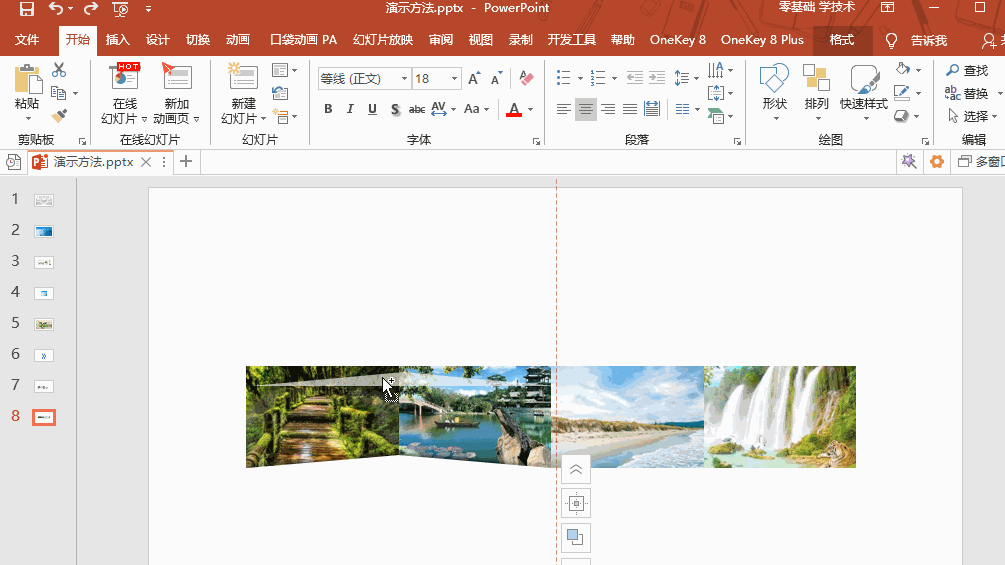Select the waterfall picture on slide
The height and width of the screenshot is (565, 1005).
(x=780, y=416)
